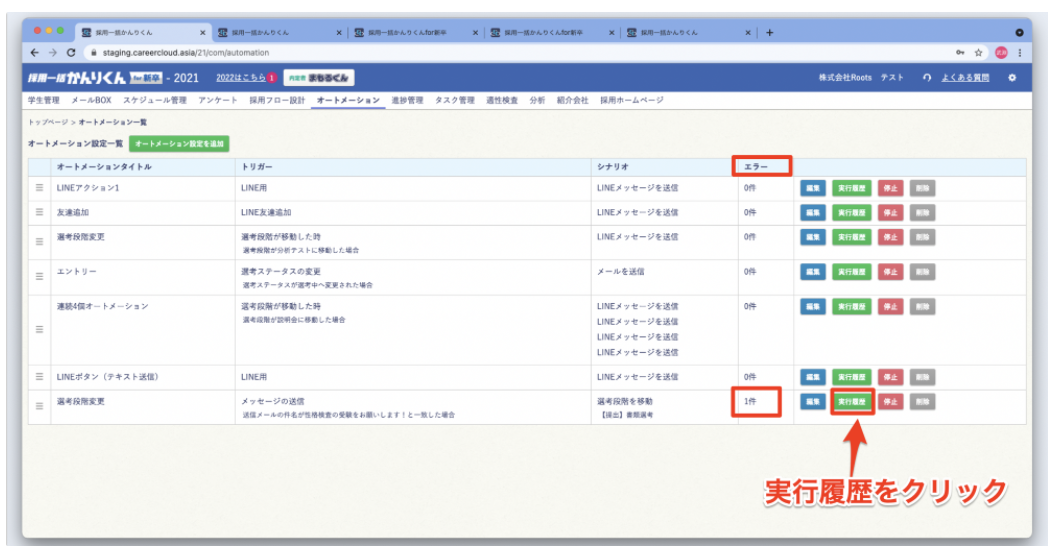Screen dimensions: 1048x552
Task: Click drag handle for エントリー row
Action: [40, 276]
